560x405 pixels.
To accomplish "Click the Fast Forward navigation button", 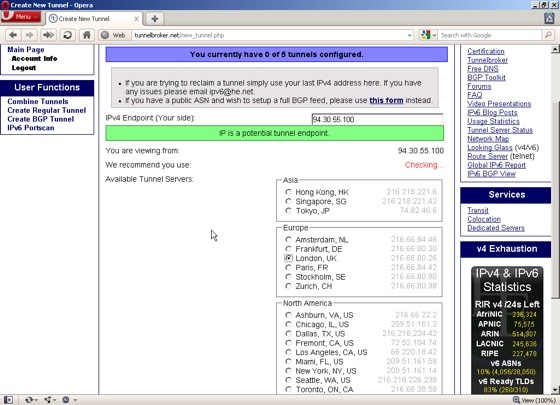I will click(x=48, y=35).
